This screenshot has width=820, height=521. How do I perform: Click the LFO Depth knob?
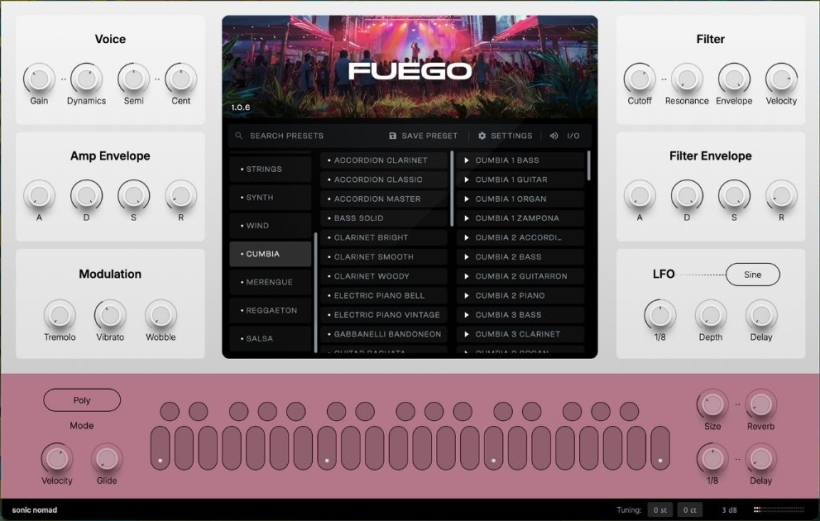click(x=710, y=315)
